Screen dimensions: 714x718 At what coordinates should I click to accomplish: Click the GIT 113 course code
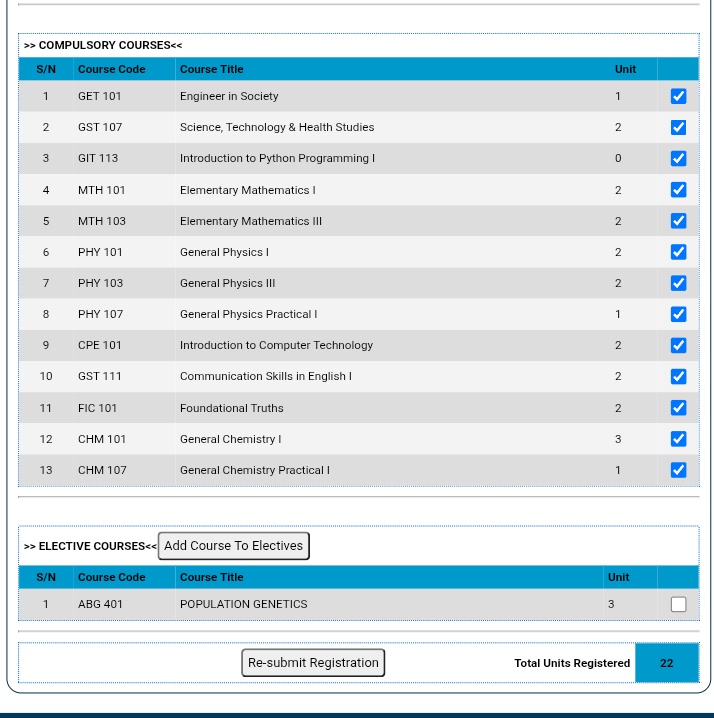[x=98, y=158]
